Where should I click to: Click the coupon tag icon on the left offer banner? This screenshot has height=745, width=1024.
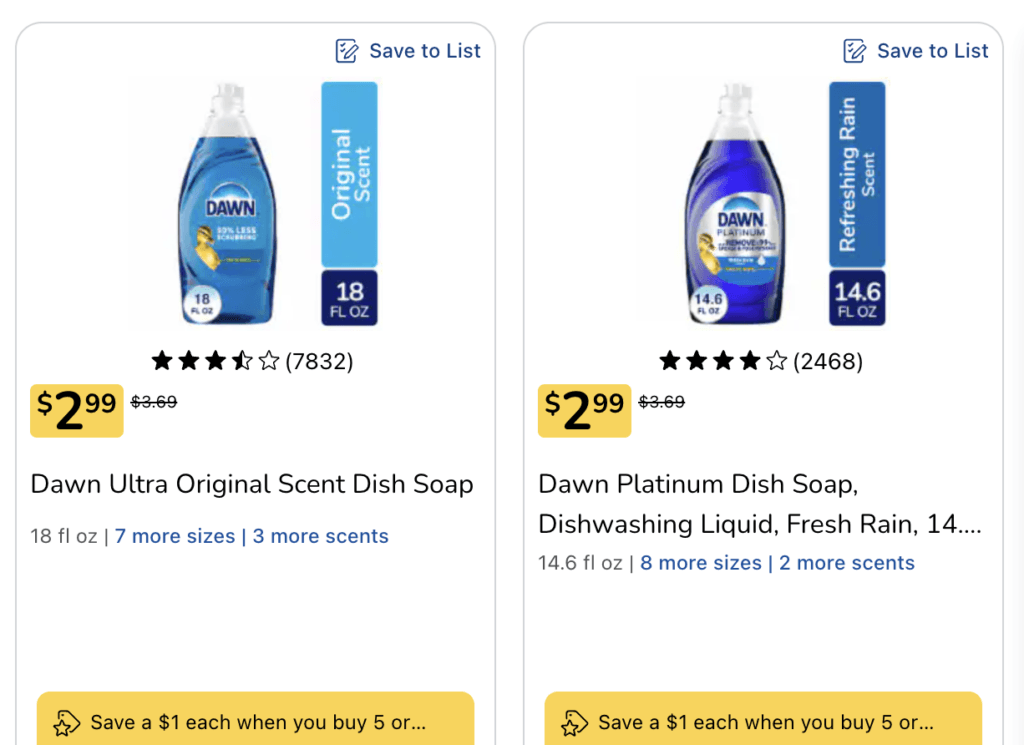click(x=68, y=721)
